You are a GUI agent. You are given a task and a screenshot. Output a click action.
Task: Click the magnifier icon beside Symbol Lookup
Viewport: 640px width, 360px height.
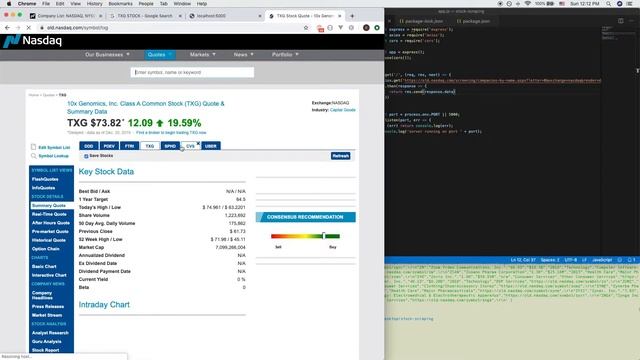tap(33, 156)
